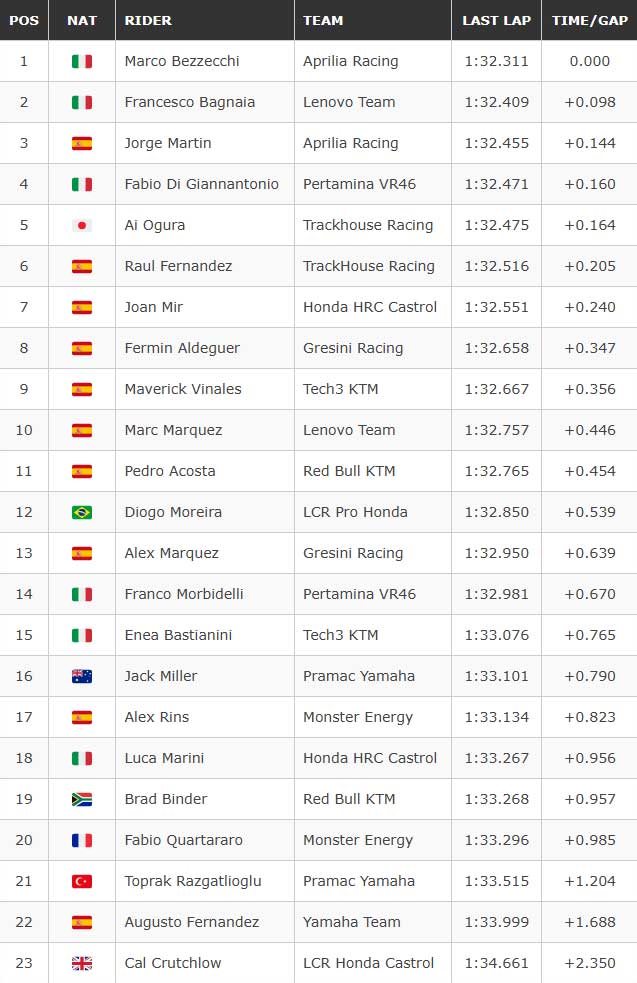637x983 pixels.
Task: Click Spanish flag next to Jorge Martin
Action: (x=82, y=144)
